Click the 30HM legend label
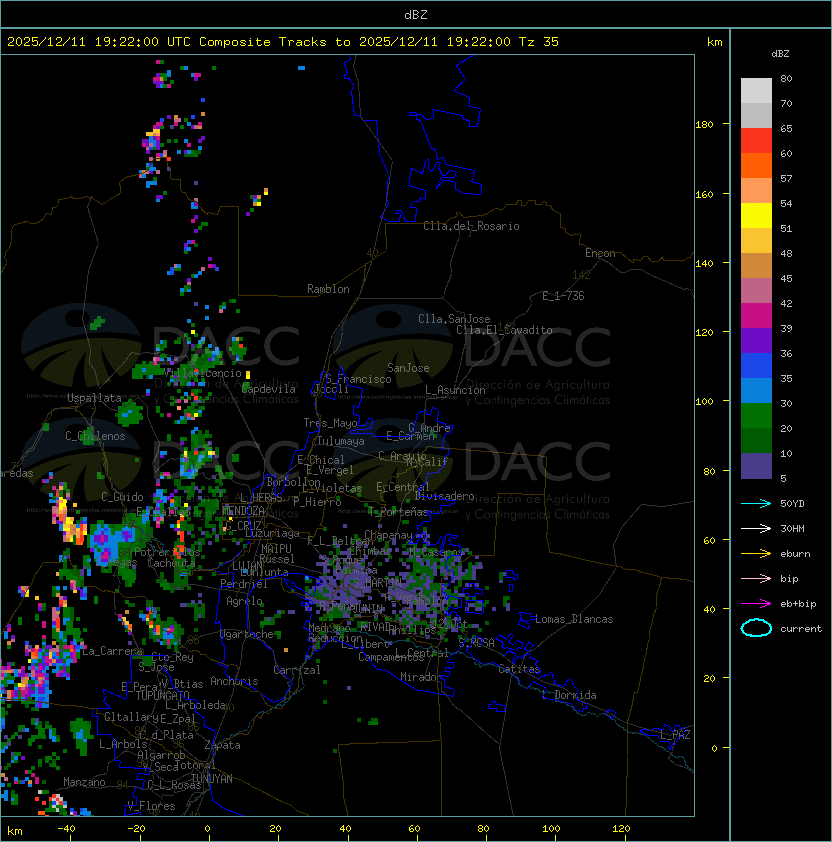 tap(792, 528)
